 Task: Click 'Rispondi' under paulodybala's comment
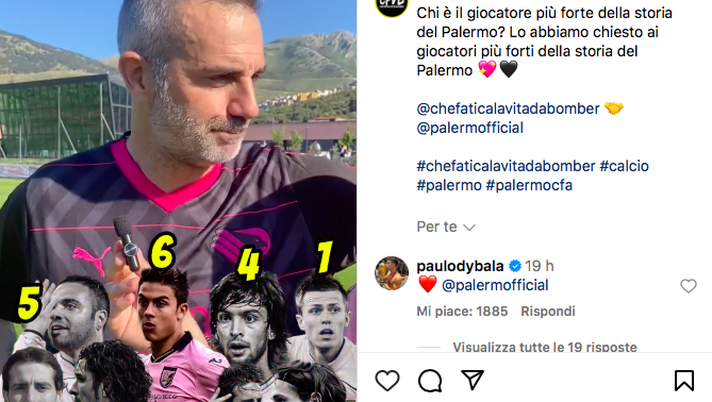point(548,311)
